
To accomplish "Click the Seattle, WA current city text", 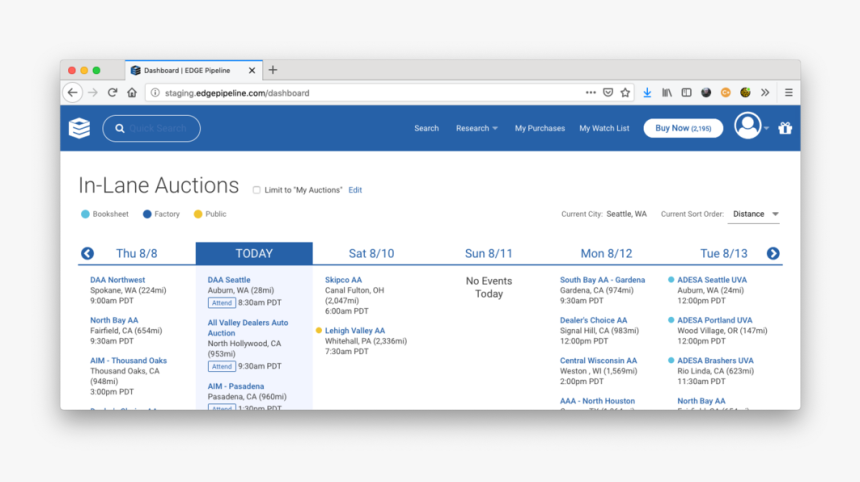I will [626, 214].
